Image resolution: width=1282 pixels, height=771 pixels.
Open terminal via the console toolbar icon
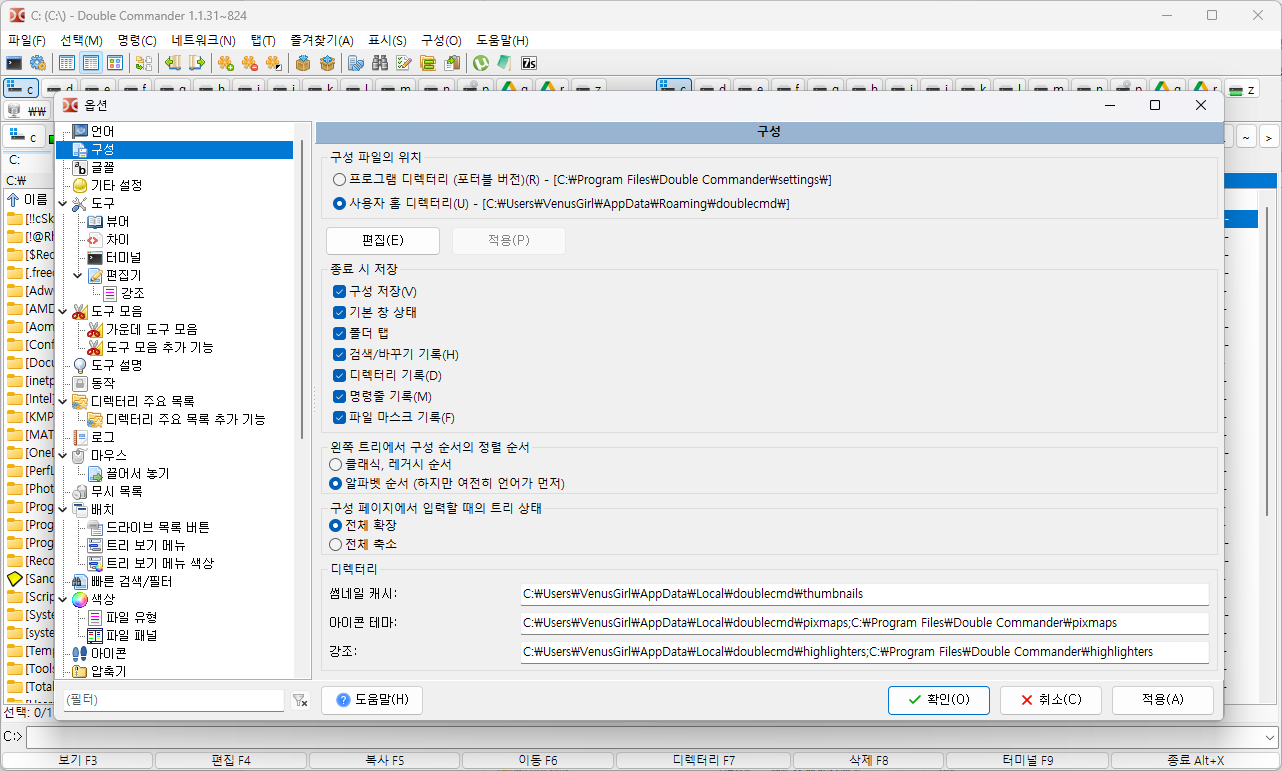(14, 63)
